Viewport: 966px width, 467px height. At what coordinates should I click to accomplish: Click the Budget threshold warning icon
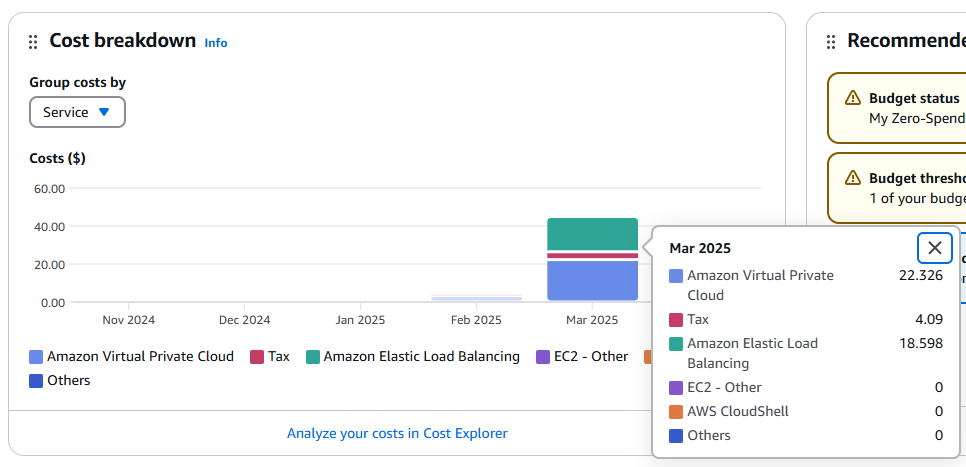[x=853, y=177]
